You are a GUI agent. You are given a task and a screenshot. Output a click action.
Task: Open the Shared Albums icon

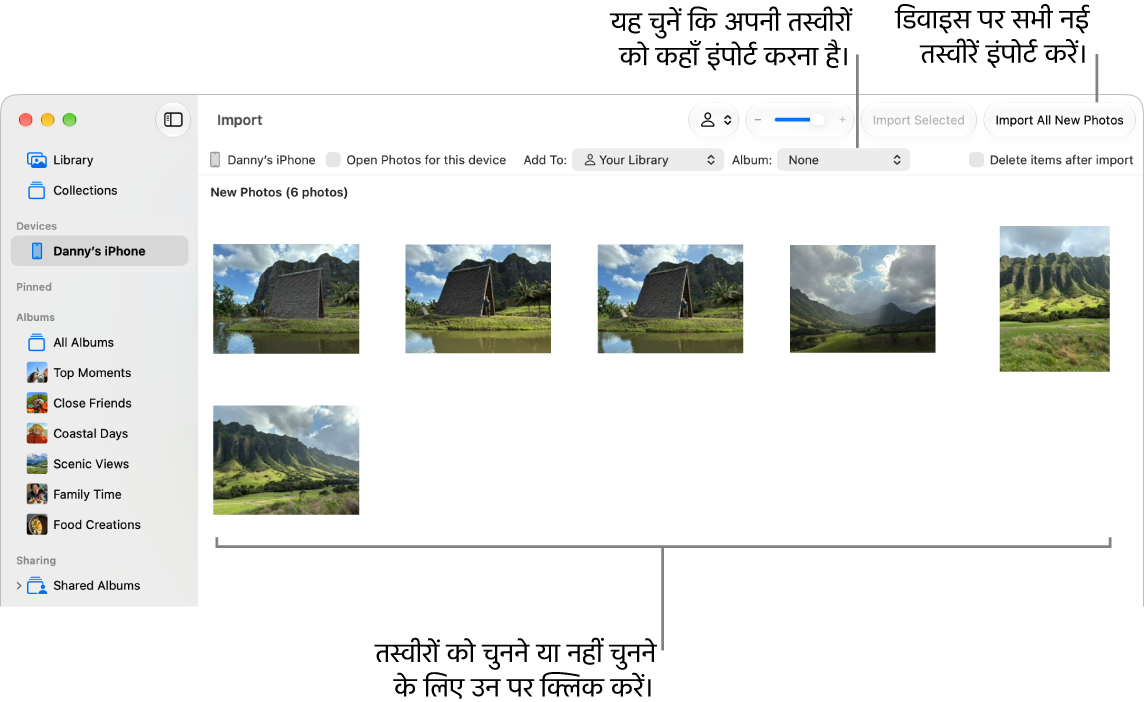coord(36,585)
